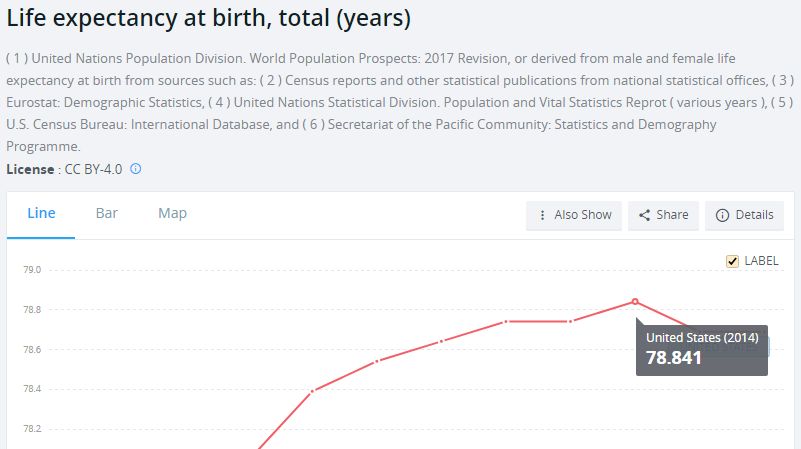This screenshot has width=801, height=449.
Task: Click the highlighted 2014 peak data point
Action: tap(635, 301)
